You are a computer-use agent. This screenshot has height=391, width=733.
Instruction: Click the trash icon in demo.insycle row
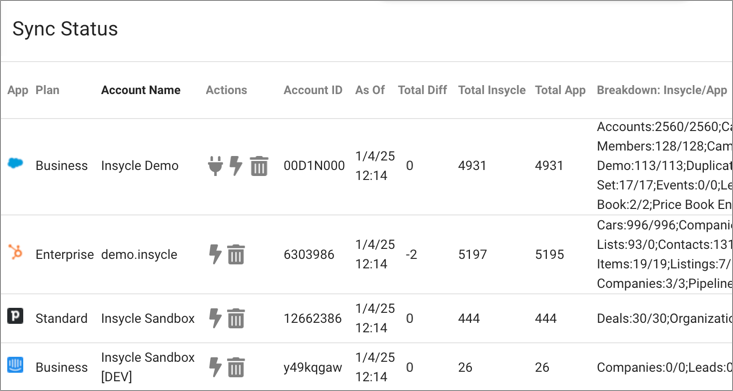tap(236, 254)
